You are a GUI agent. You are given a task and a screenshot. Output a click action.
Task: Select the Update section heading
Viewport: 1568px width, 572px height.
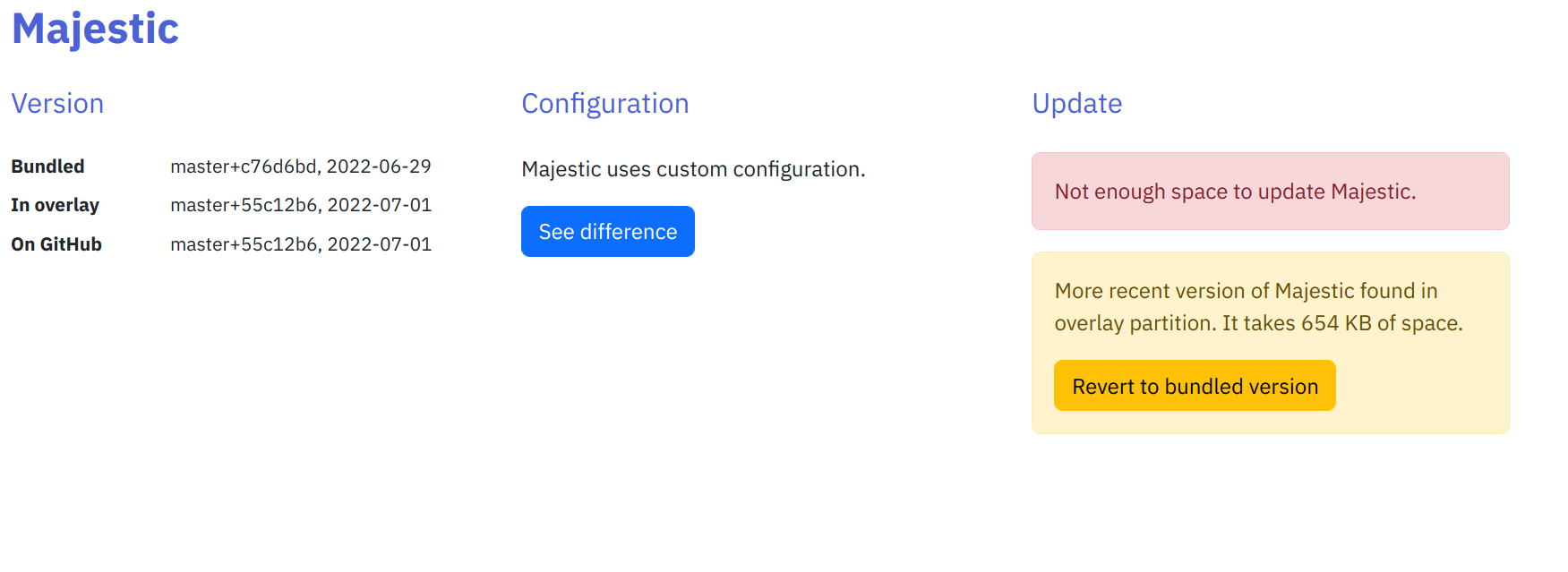click(x=1077, y=103)
